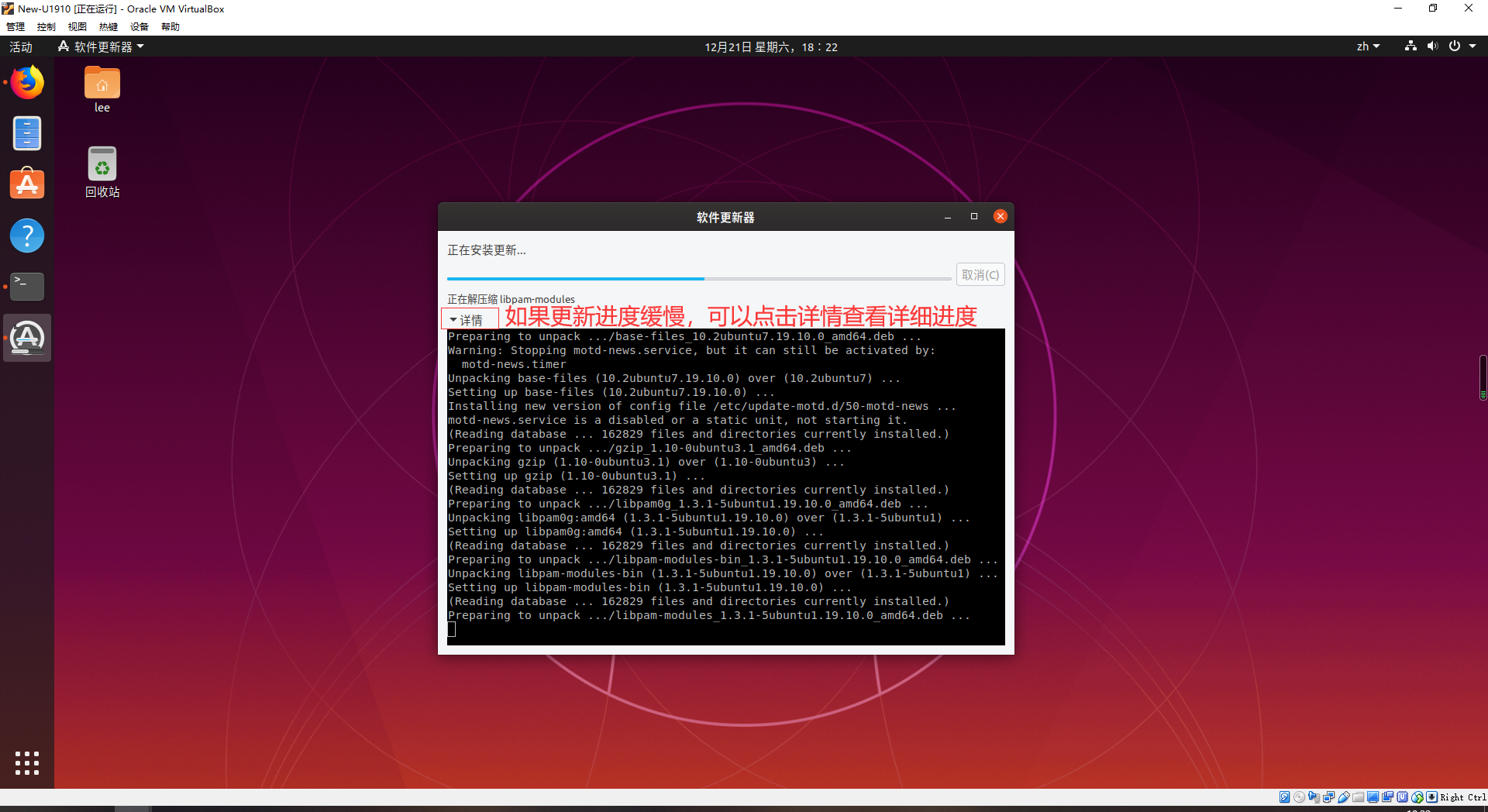1488x812 pixels.
Task: Open the 视图 menu in VirtualBox
Action: (x=77, y=26)
